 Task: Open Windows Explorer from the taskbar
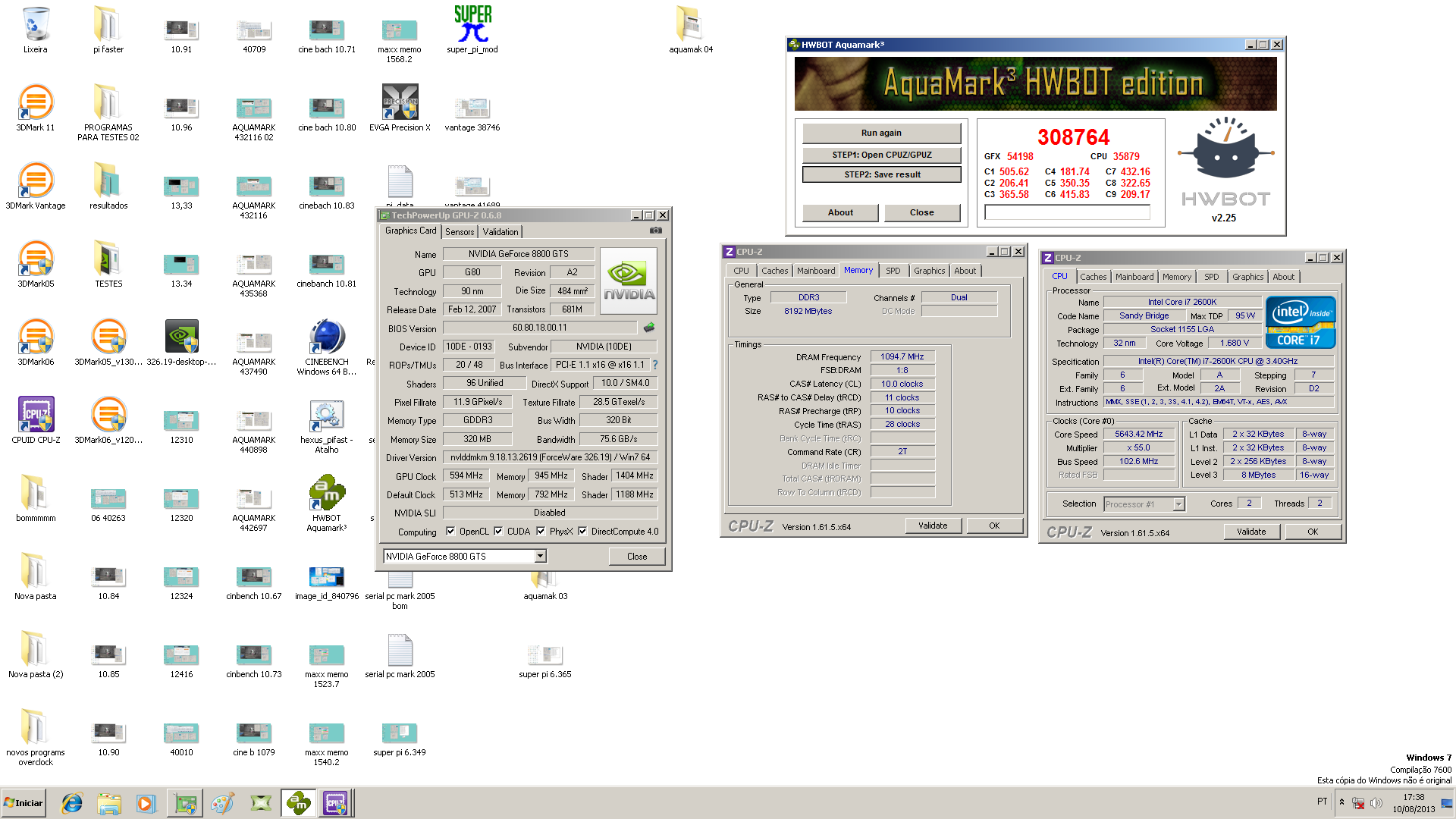(x=109, y=803)
